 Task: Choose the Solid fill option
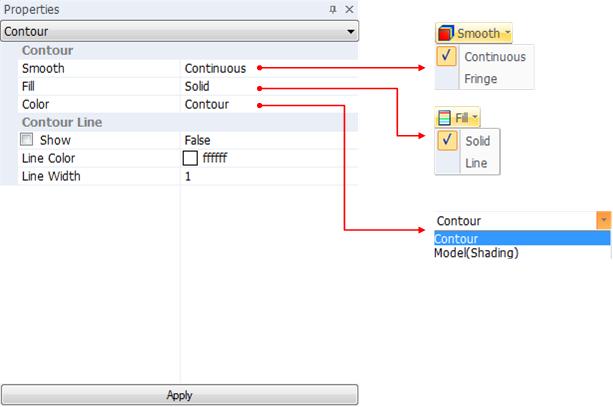(477, 142)
